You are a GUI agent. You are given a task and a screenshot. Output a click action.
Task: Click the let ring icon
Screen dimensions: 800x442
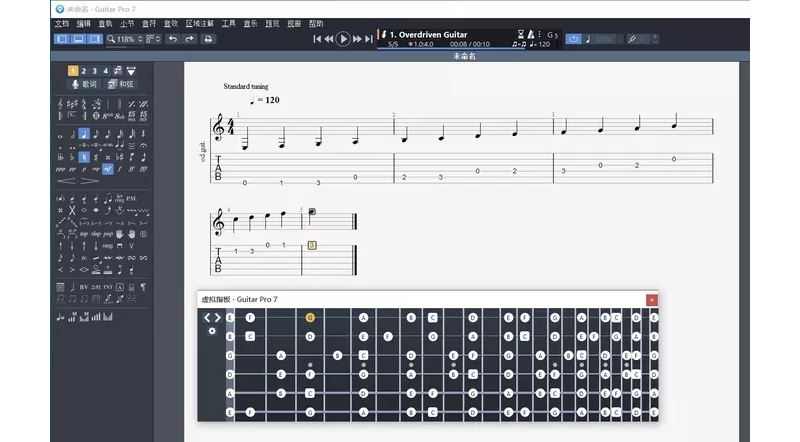pos(119,198)
